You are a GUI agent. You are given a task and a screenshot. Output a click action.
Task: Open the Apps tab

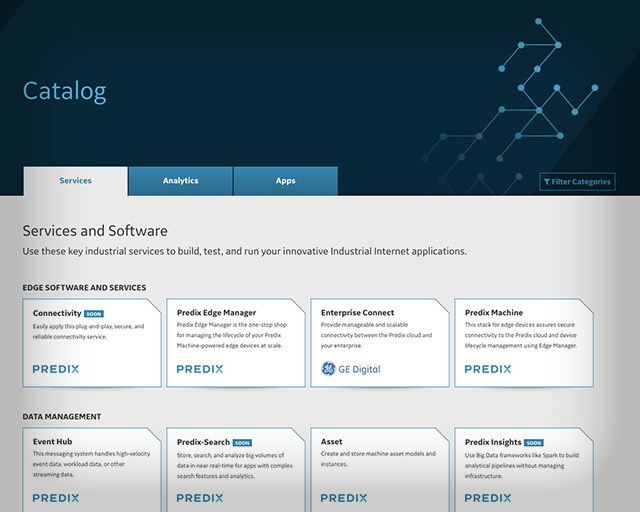click(285, 181)
